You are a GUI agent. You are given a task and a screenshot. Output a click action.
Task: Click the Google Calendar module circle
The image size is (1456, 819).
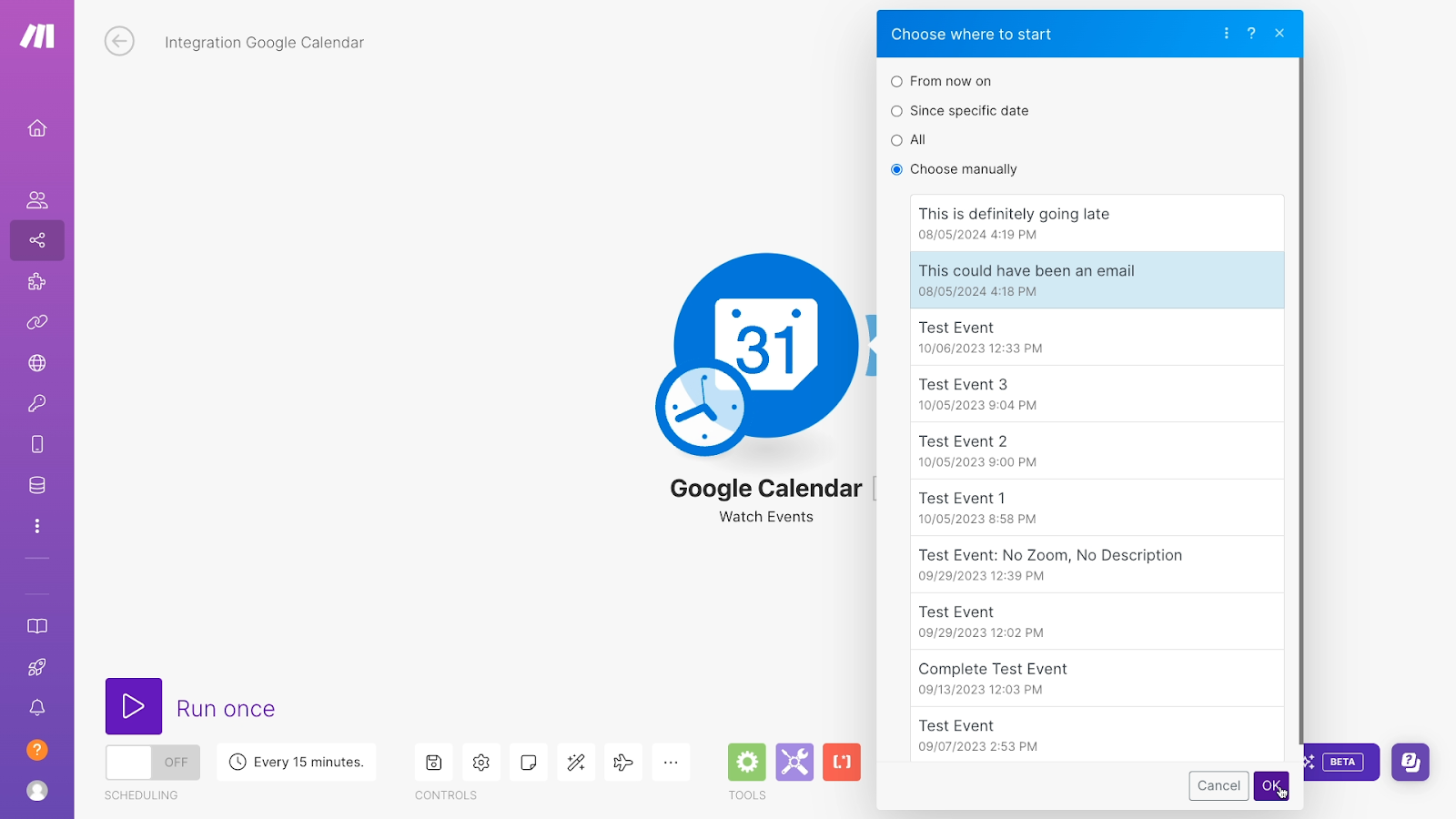(766, 346)
